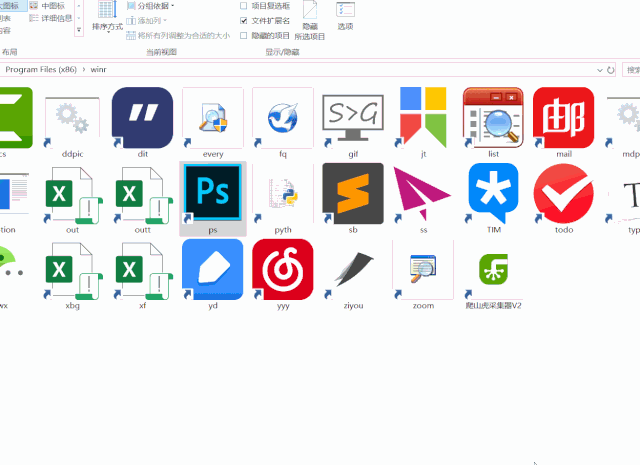Tick the 隐藏的项目 checkbox
The height and width of the screenshot is (465, 640).
tap(244, 36)
